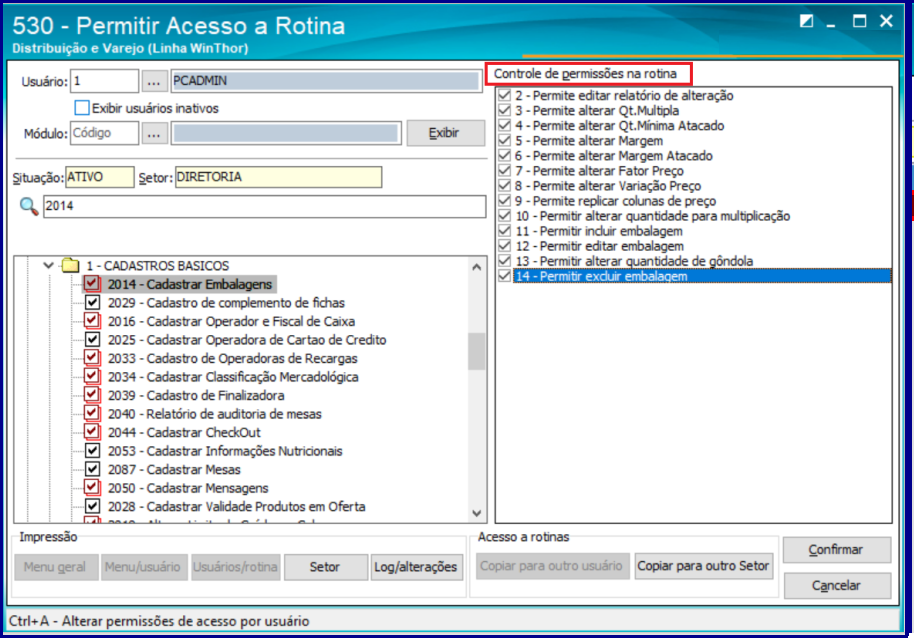Toggle 10 - Permitir alterar quantidade para multiplicação
This screenshot has width=914, height=638.
505,216
